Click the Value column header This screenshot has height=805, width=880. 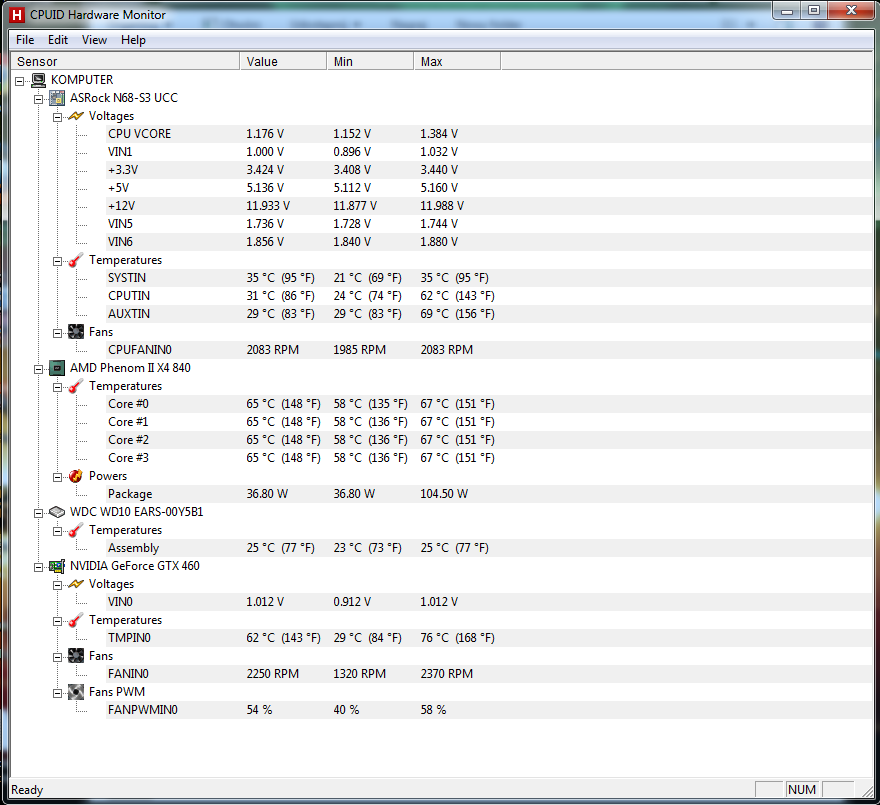[283, 61]
